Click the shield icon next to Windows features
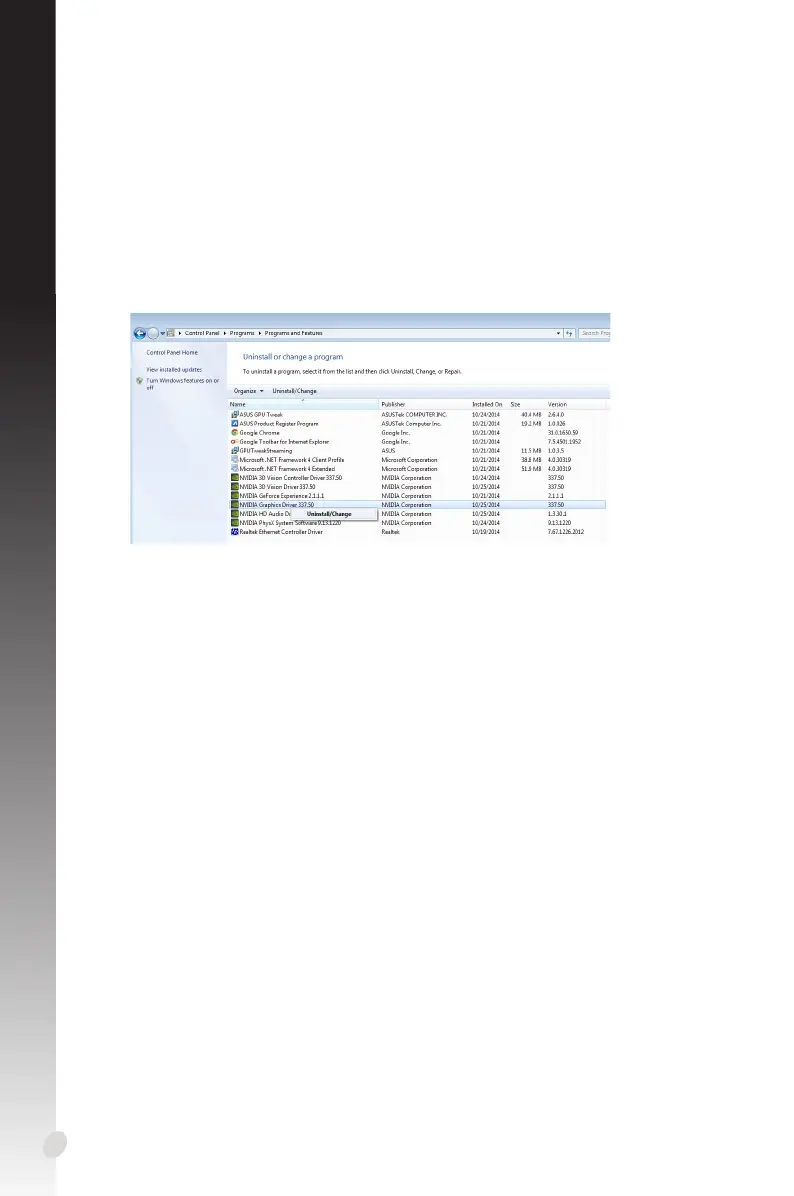 140,381
